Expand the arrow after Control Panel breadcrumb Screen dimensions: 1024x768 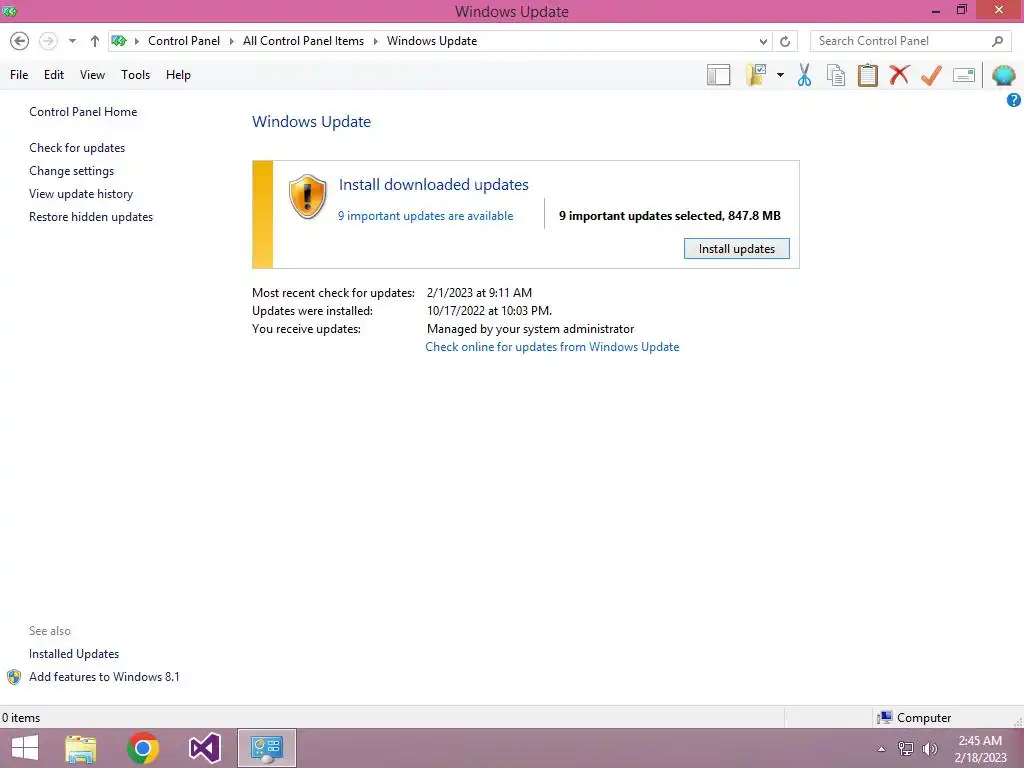coord(231,41)
